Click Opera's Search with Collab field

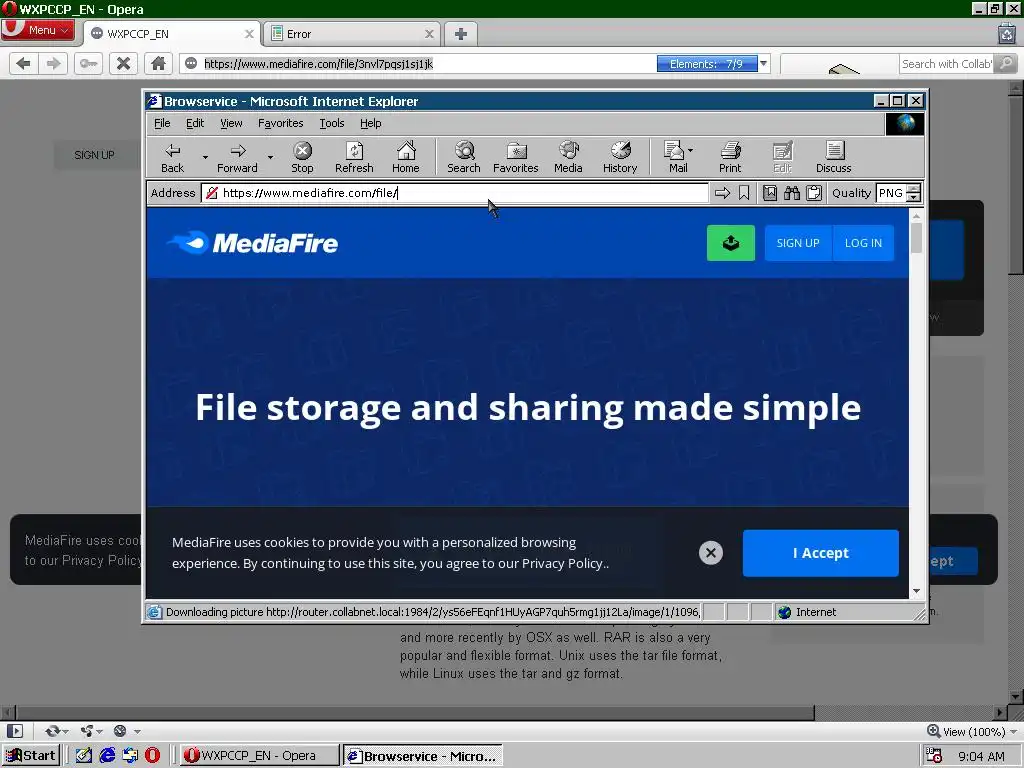point(947,63)
